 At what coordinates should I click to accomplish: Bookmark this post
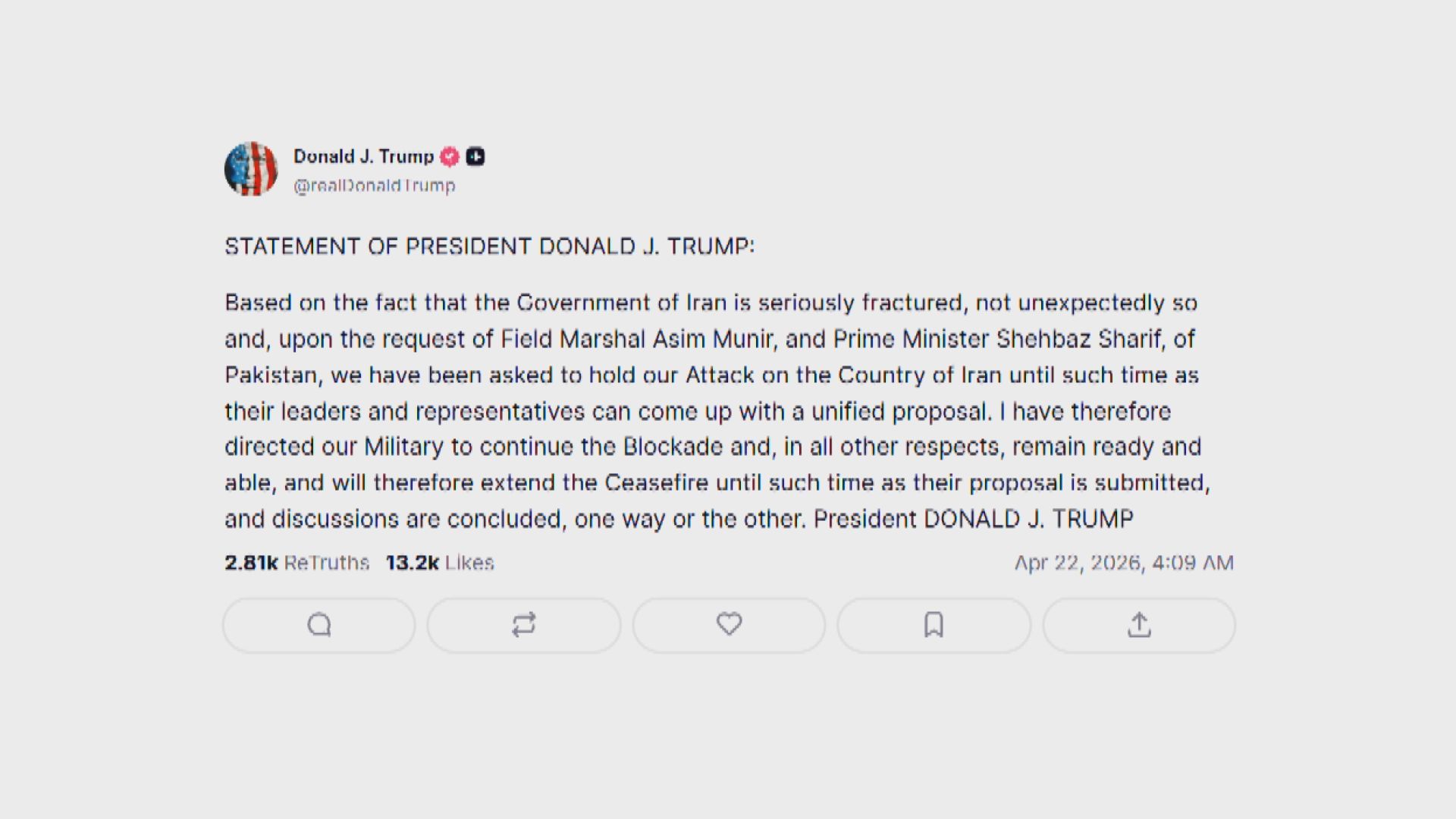[934, 625]
